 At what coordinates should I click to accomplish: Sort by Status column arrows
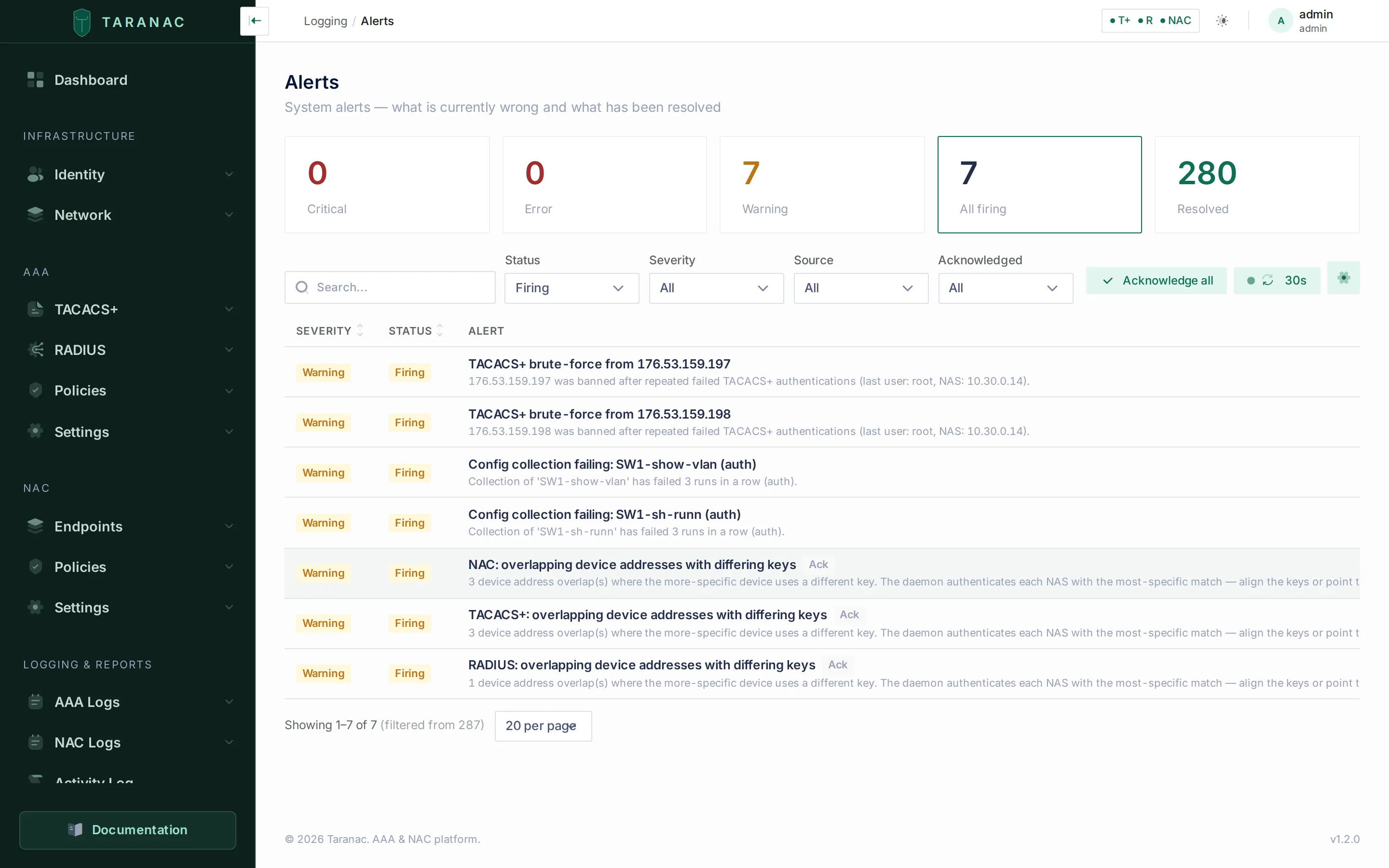[x=440, y=331]
